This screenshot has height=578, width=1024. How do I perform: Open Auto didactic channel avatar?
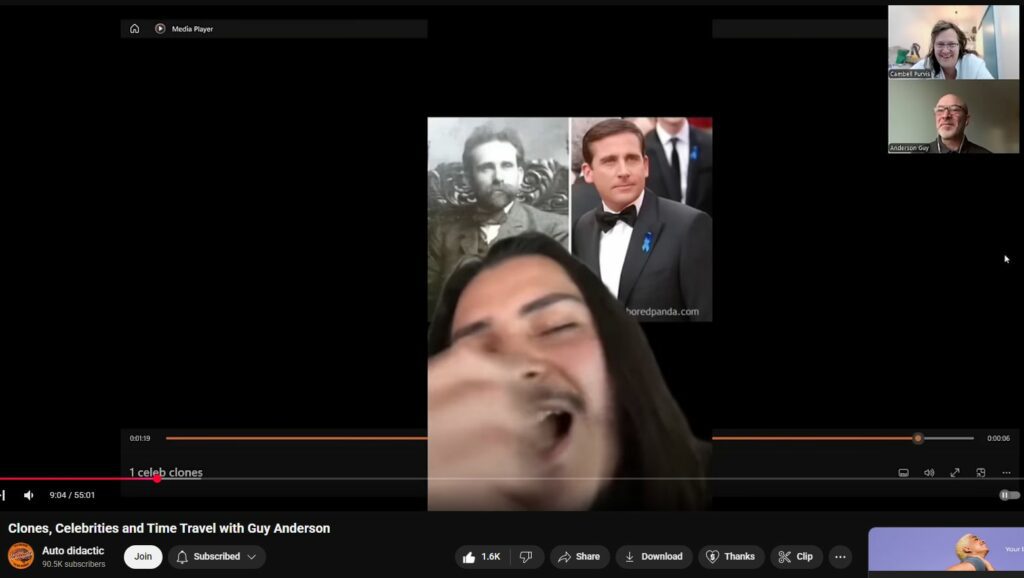coord(21,556)
